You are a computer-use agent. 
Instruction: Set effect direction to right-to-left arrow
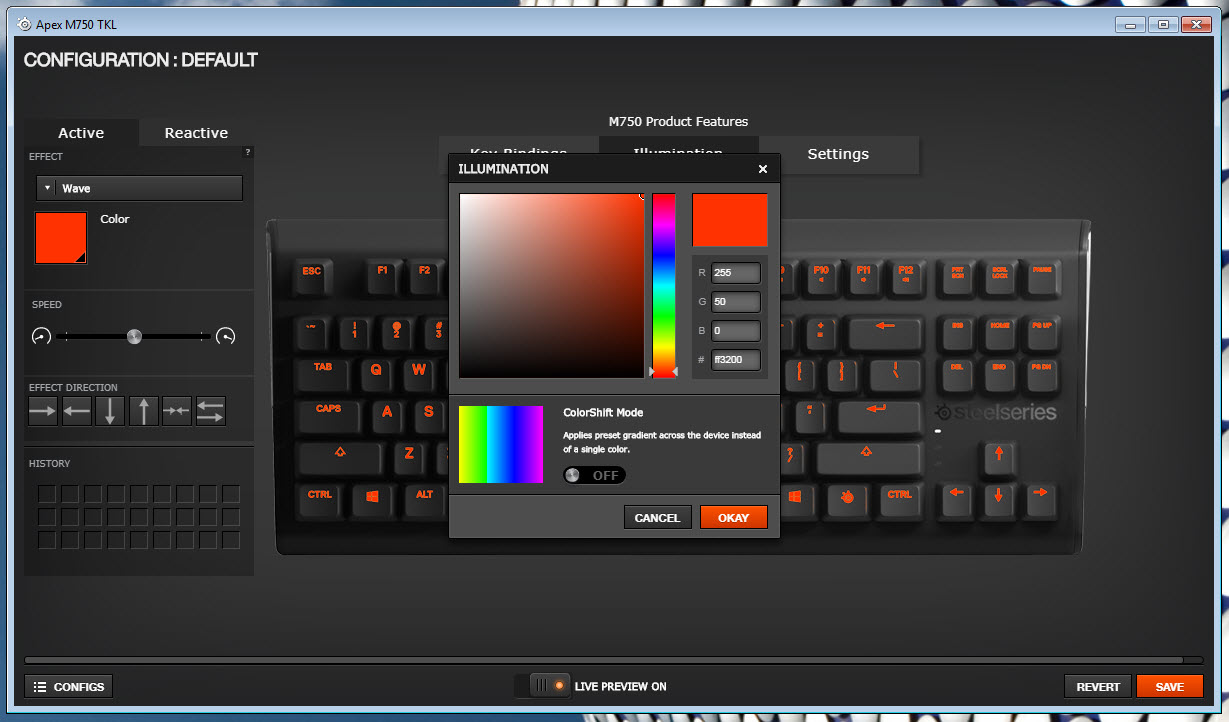(76, 411)
